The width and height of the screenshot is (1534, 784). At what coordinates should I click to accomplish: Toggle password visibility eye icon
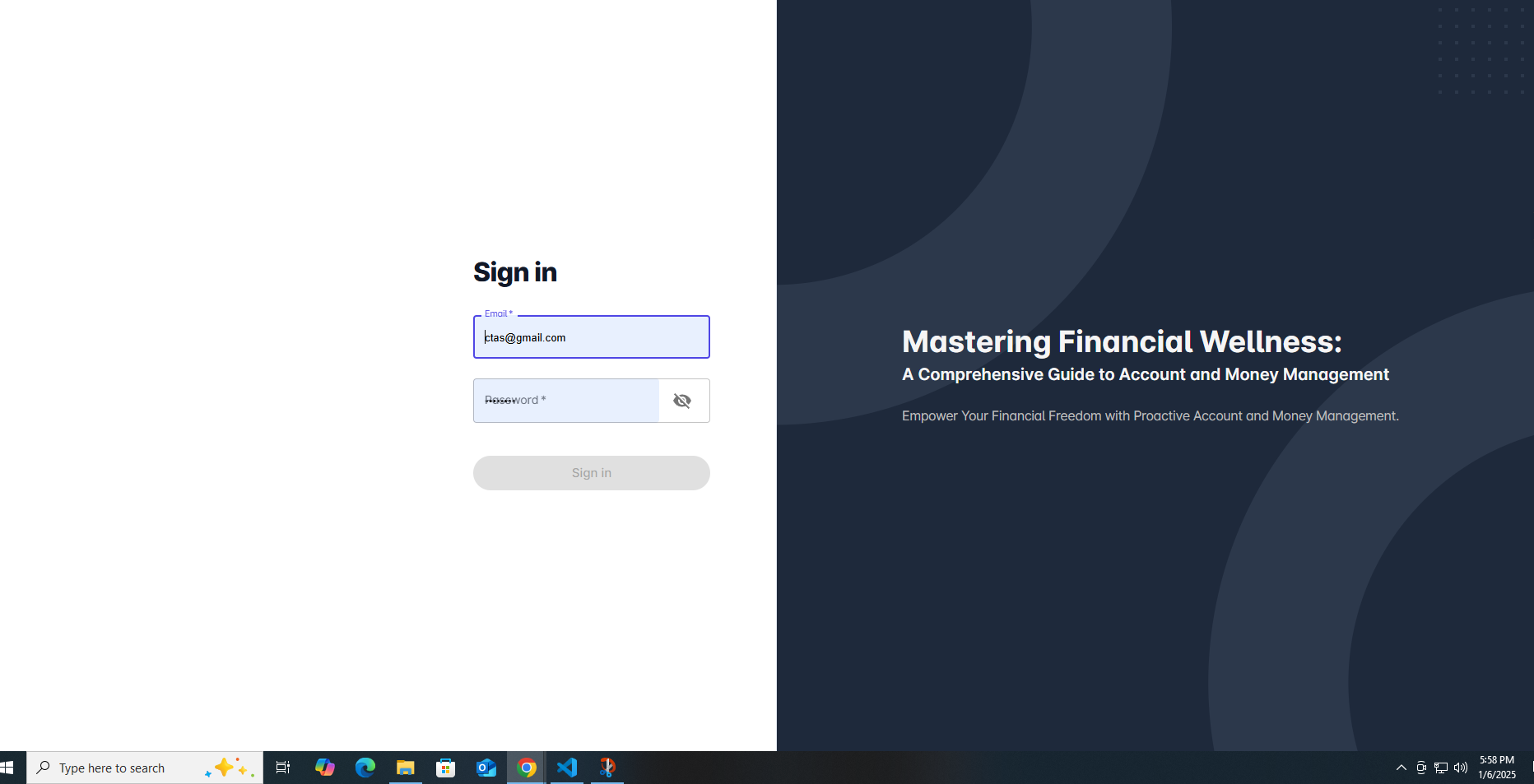coord(682,401)
